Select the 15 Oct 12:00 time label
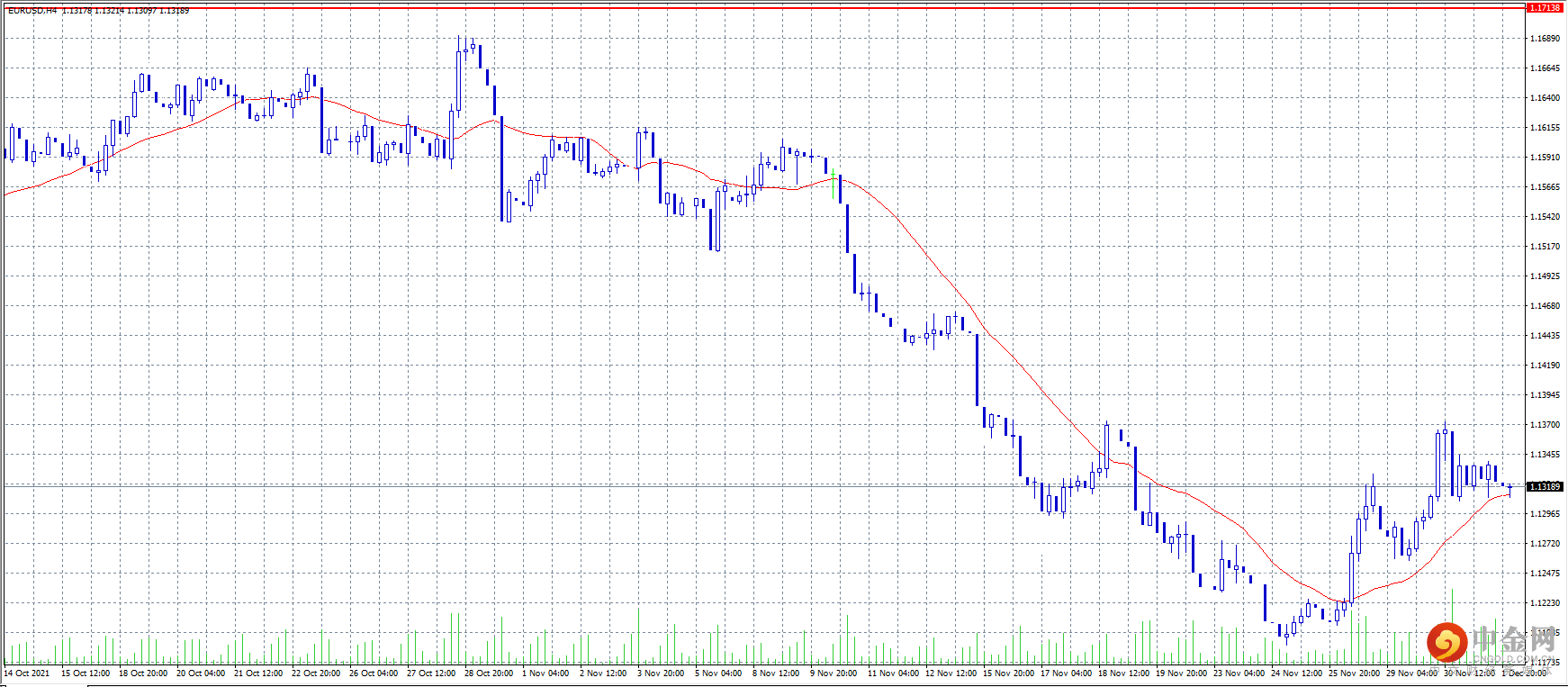The image size is (1568, 687). tap(86, 673)
